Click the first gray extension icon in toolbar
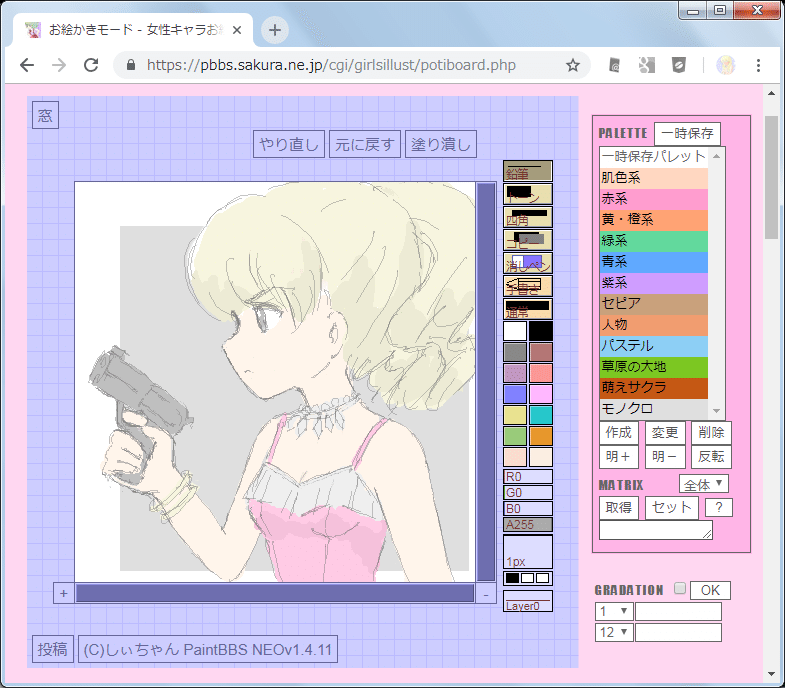This screenshot has width=785, height=688. pyautogui.click(x=615, y=65)
